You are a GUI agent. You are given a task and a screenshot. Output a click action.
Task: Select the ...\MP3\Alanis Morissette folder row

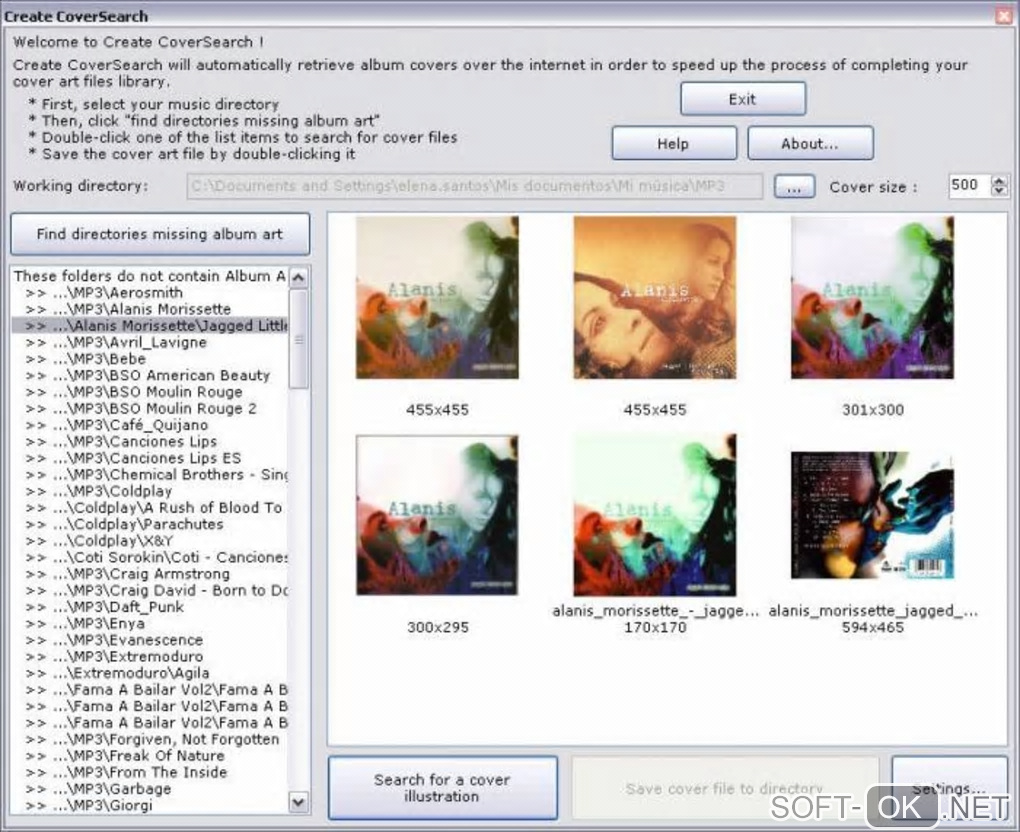pyautogui.click(x=150, y=309)
